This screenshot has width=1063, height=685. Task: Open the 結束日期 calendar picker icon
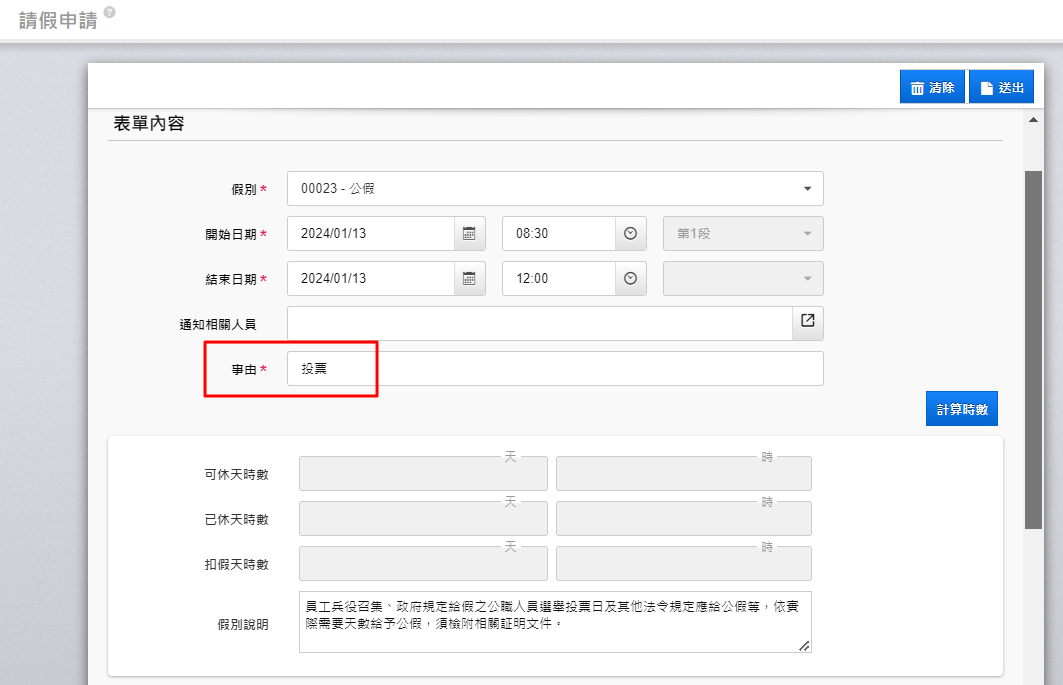point(469,278)
